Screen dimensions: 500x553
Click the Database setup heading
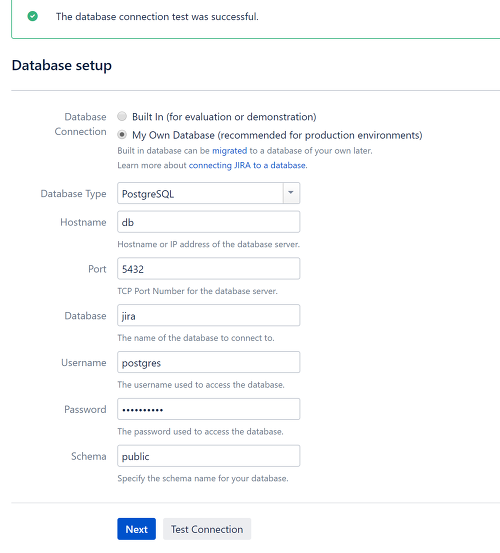point(62,65)
